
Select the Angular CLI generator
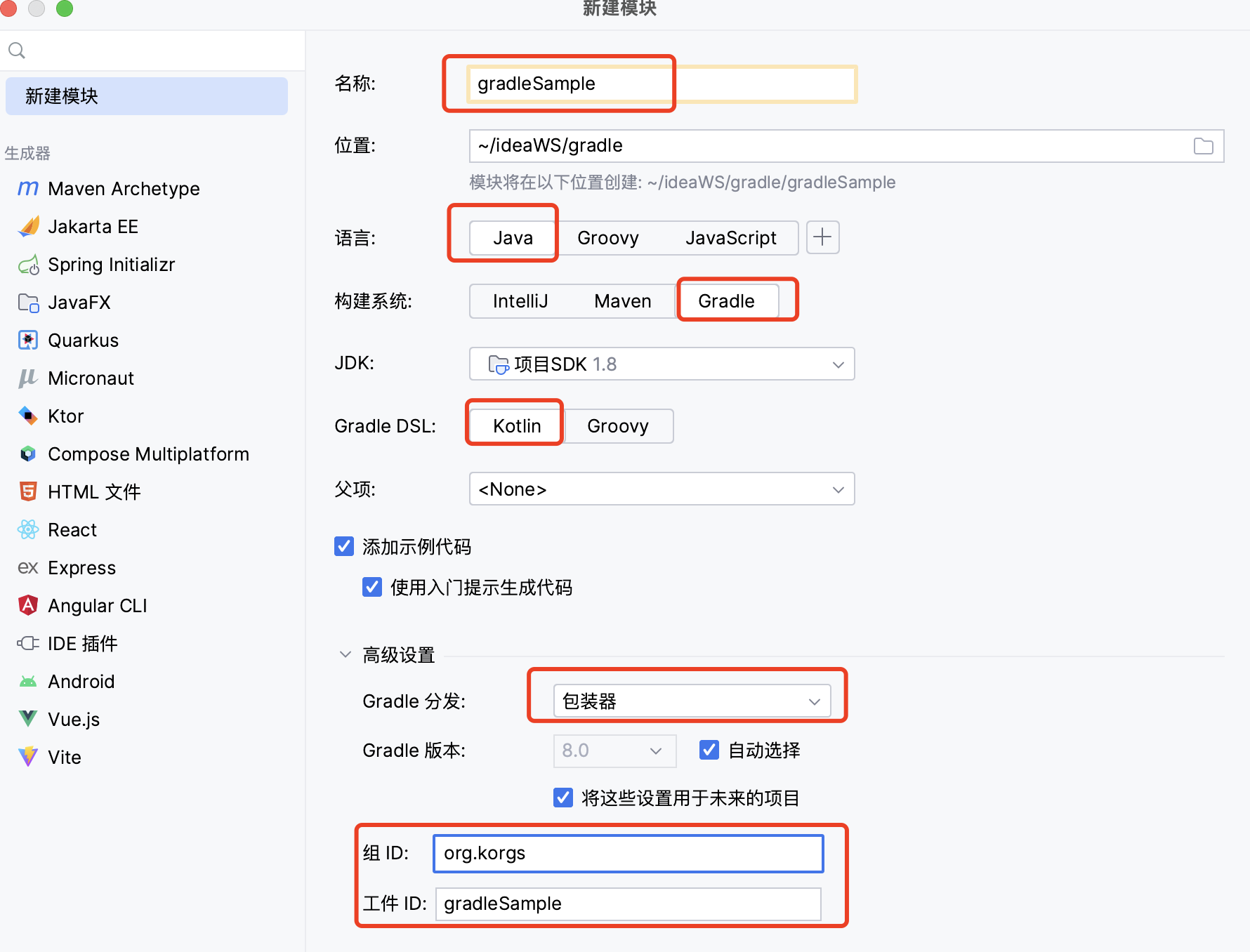click(x=97, y=605)
